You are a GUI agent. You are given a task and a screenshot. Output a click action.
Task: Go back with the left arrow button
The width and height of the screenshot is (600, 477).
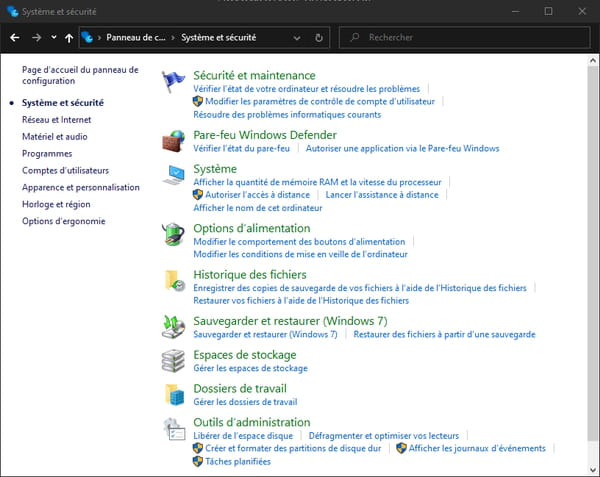click(15, 37)
